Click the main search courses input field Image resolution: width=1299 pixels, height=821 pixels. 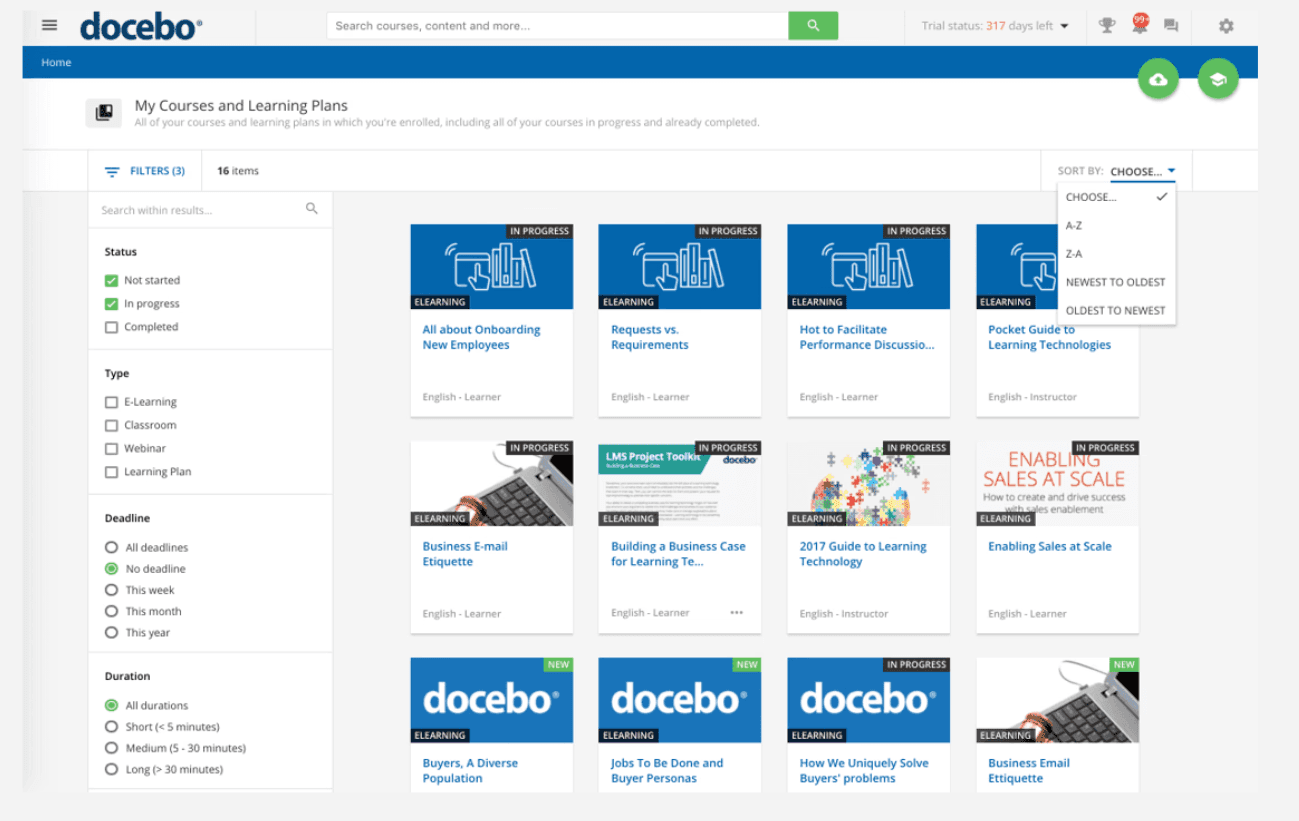pyautogui.click(x=557, y=26)
